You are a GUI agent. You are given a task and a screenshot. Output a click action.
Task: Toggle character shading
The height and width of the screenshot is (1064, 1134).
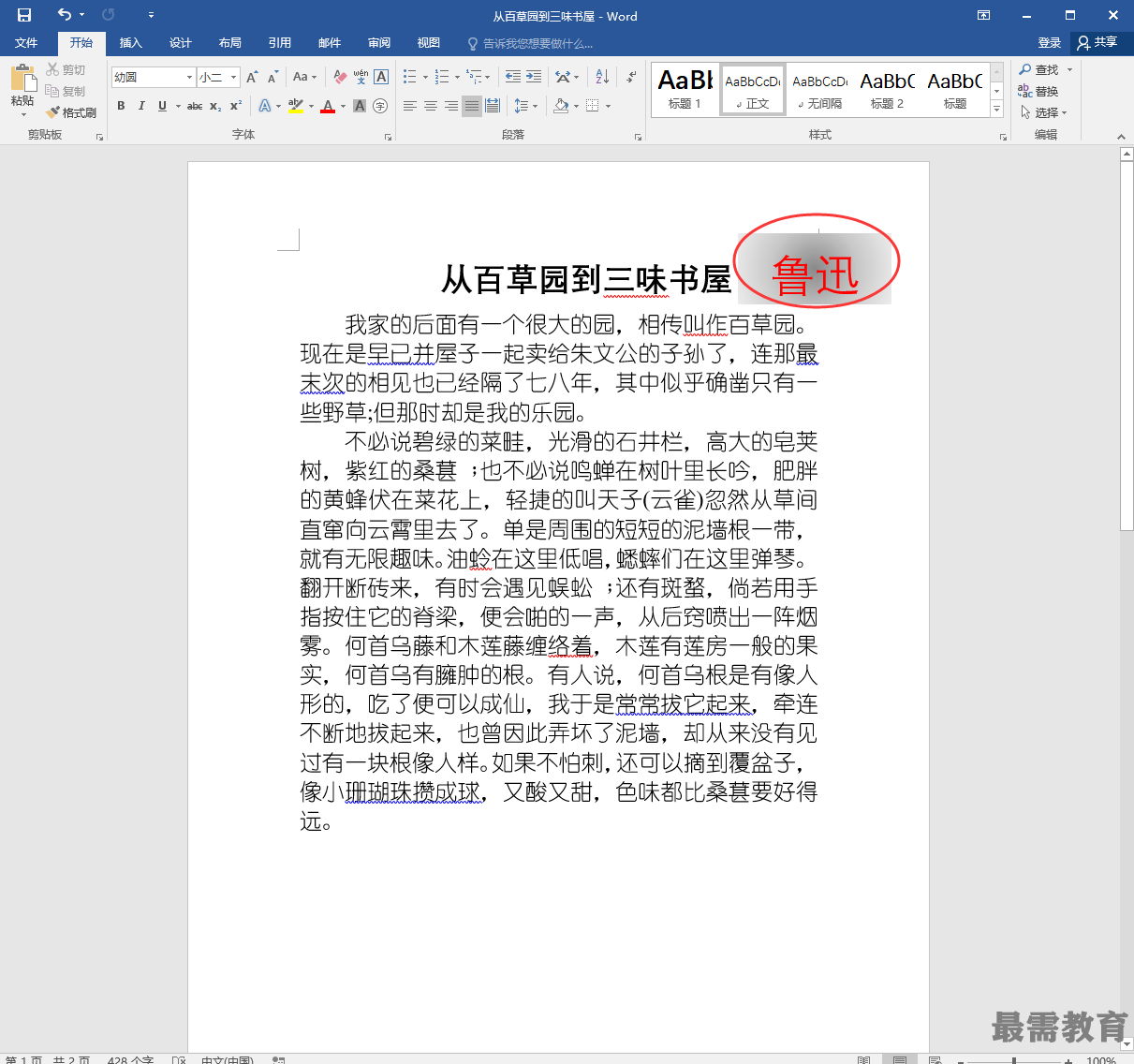point(361,106)
